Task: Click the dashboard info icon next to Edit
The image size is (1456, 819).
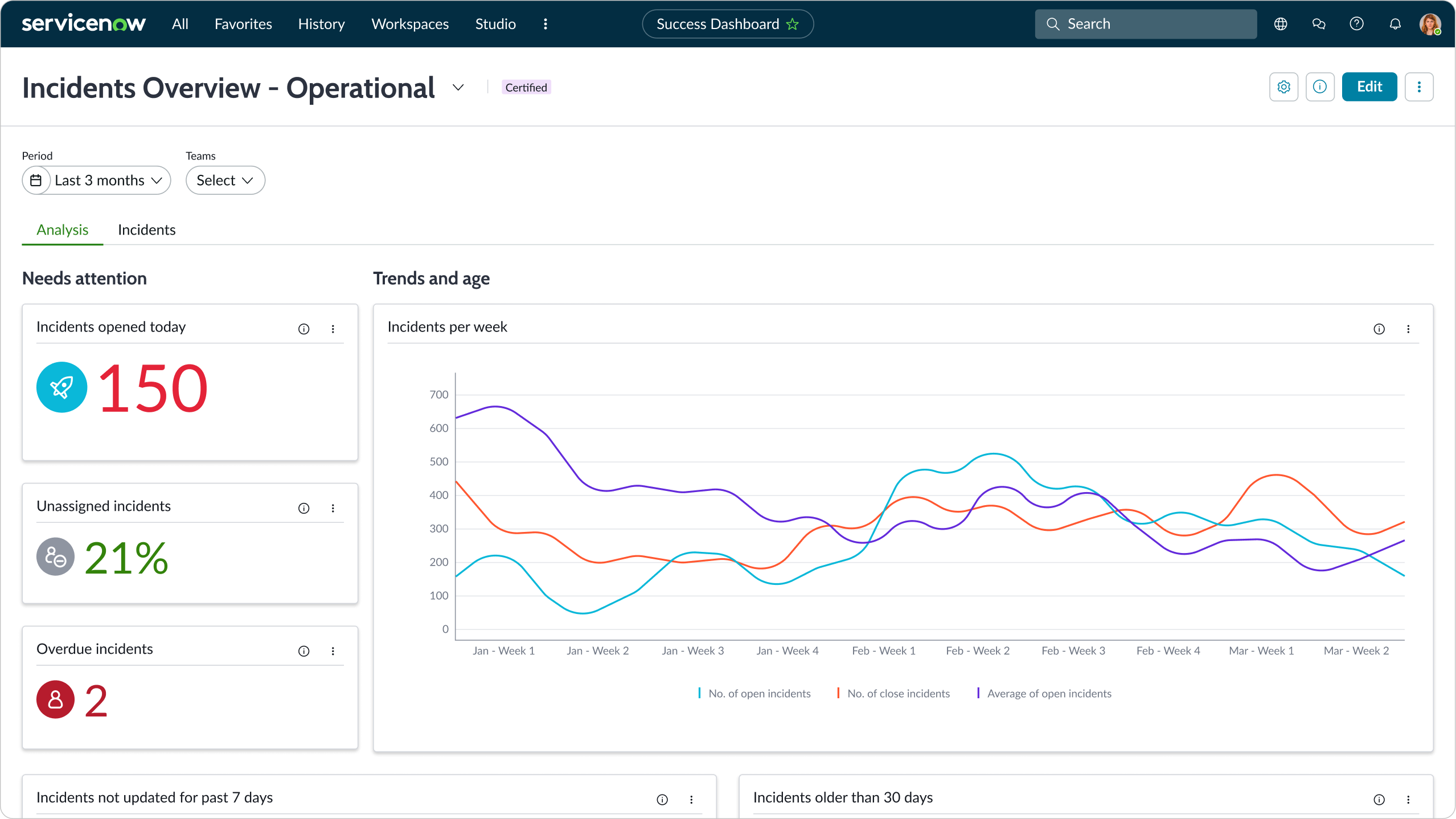Action: 1320,87
